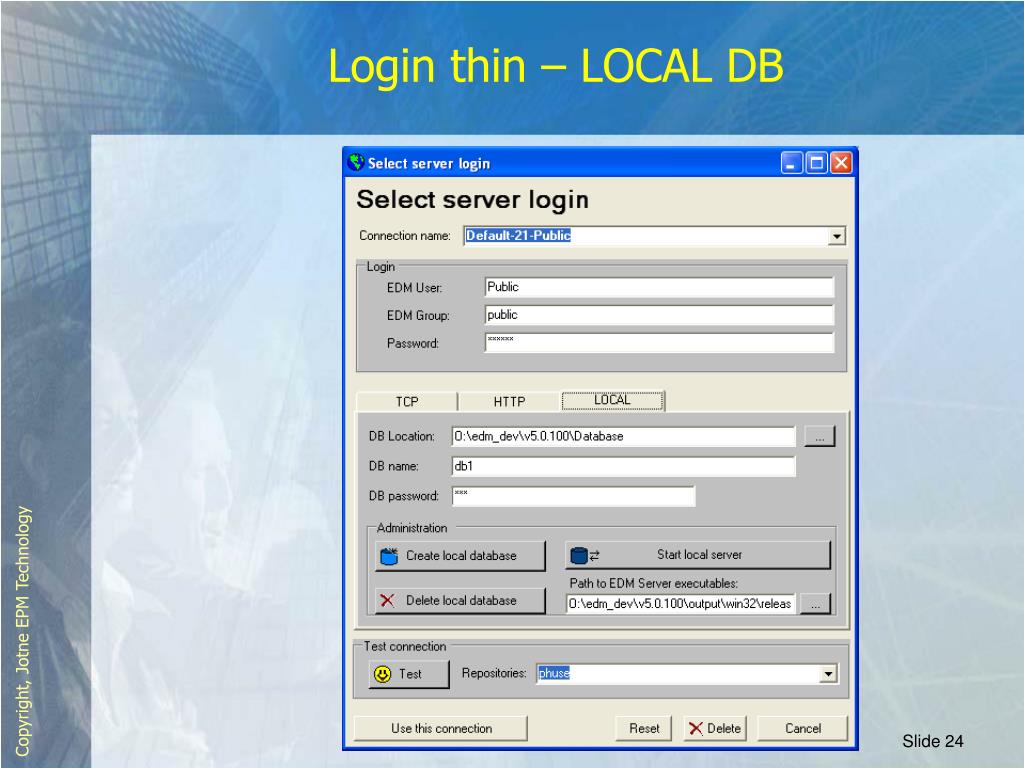Browse for DB Location folder

pyautogui.click(x=819, y=437)
